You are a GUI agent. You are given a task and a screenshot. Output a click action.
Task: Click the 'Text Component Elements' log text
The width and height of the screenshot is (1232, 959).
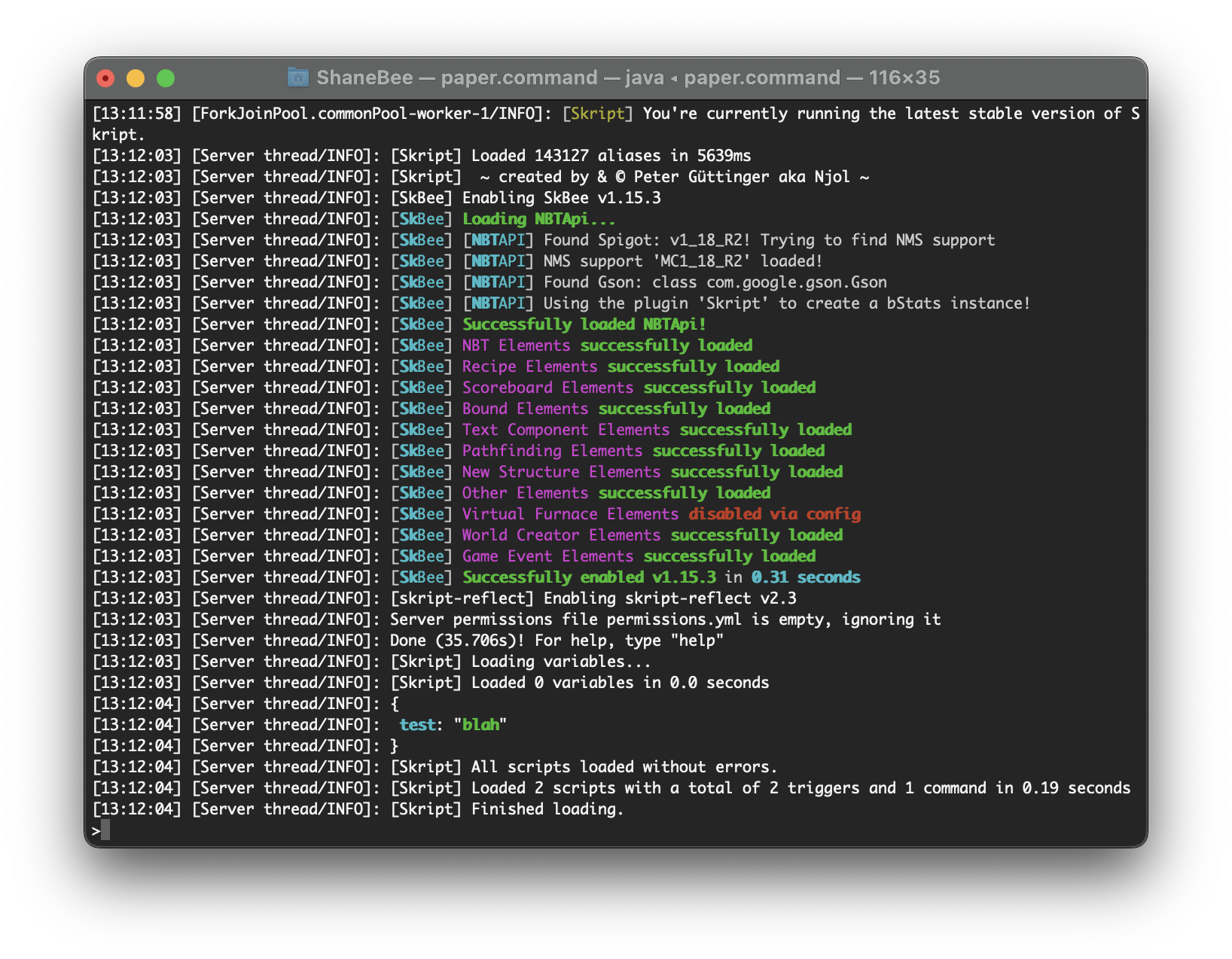click(566, 430)
